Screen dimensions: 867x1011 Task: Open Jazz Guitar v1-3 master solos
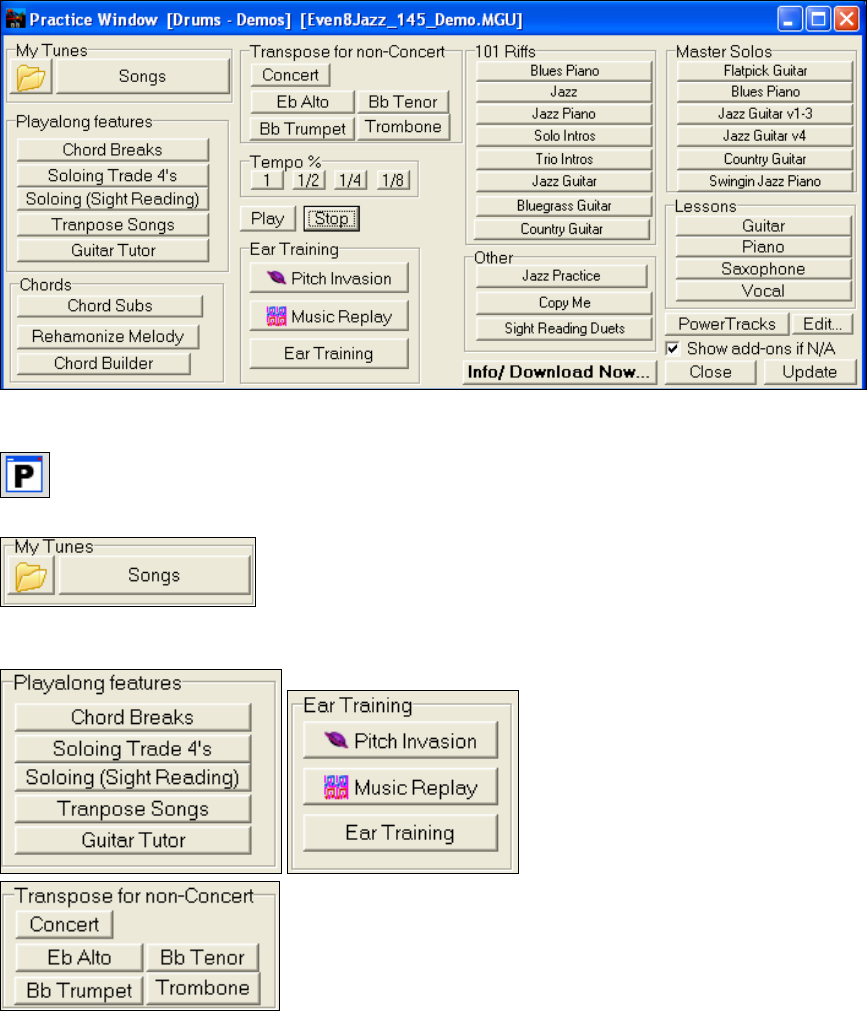765,114
